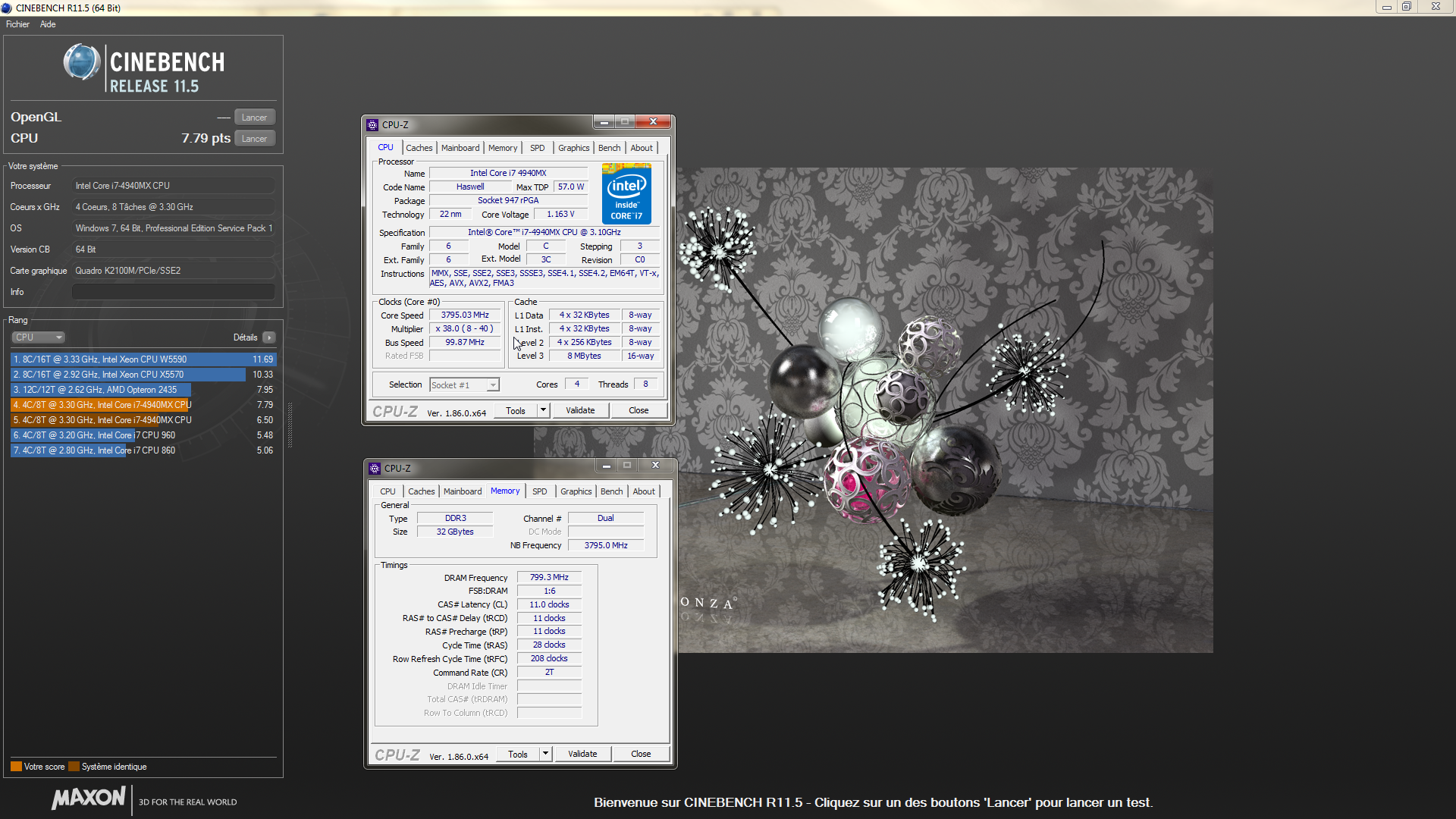Click the Carte graphique Quadro K2100M field
Viewport: 1456px width, 819px height.
tap(174, 271)
